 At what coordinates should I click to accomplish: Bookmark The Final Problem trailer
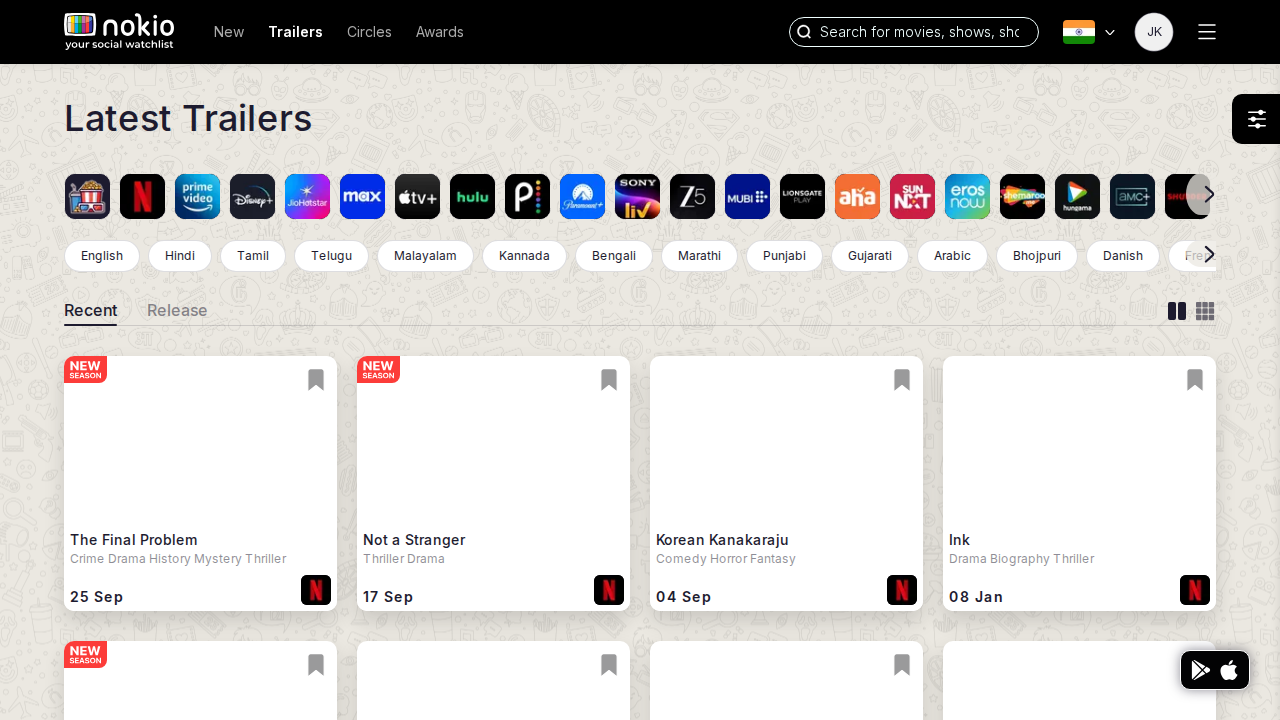coord(316,380)
